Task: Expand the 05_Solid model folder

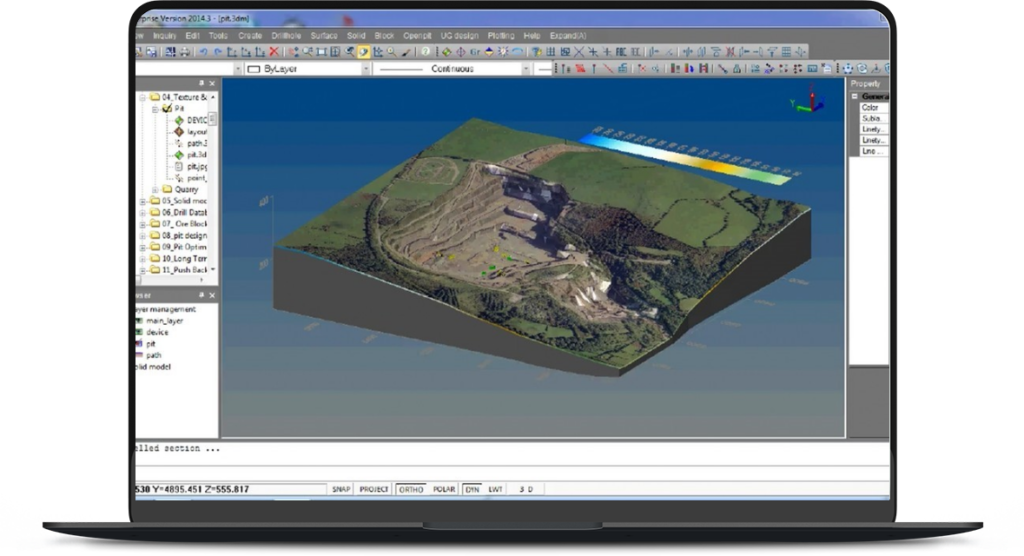Action: click(142, 201)
